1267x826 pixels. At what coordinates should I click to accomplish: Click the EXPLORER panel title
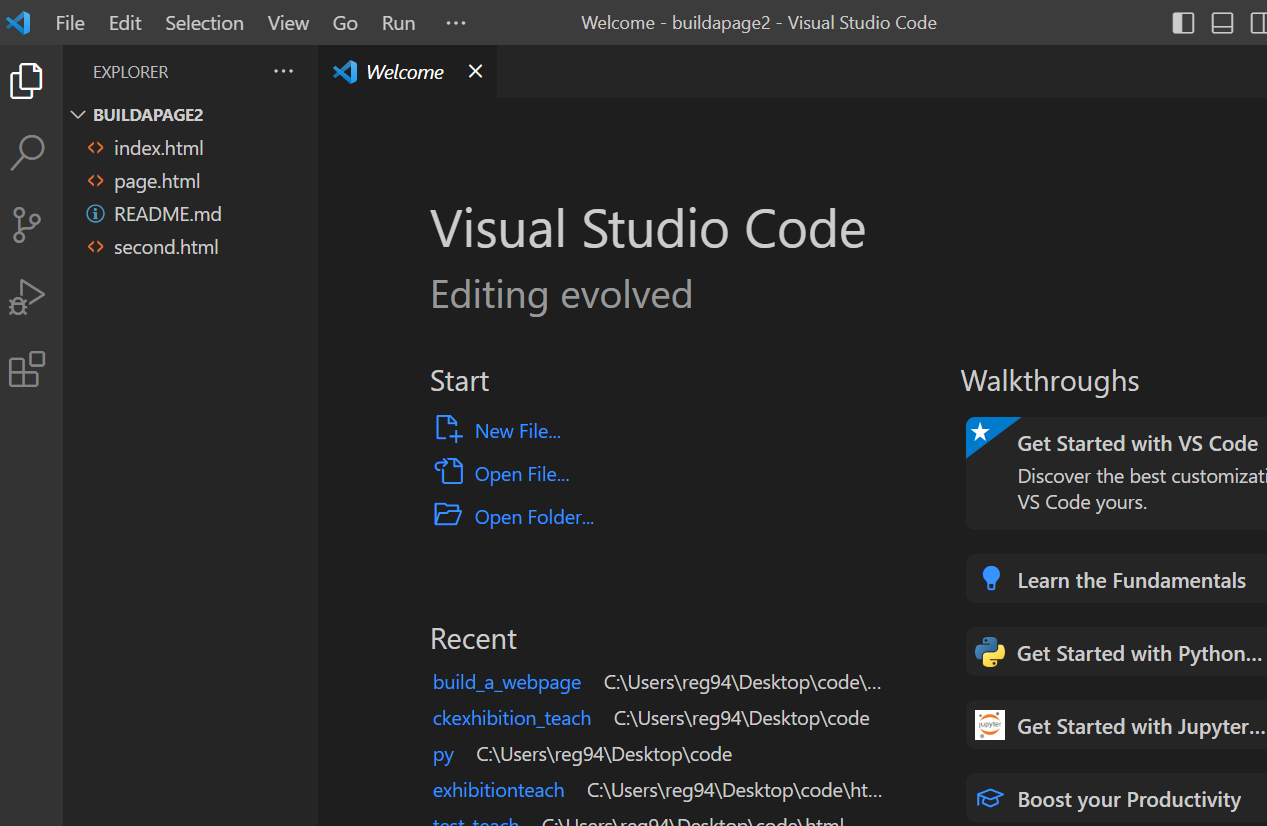point(131,72)
